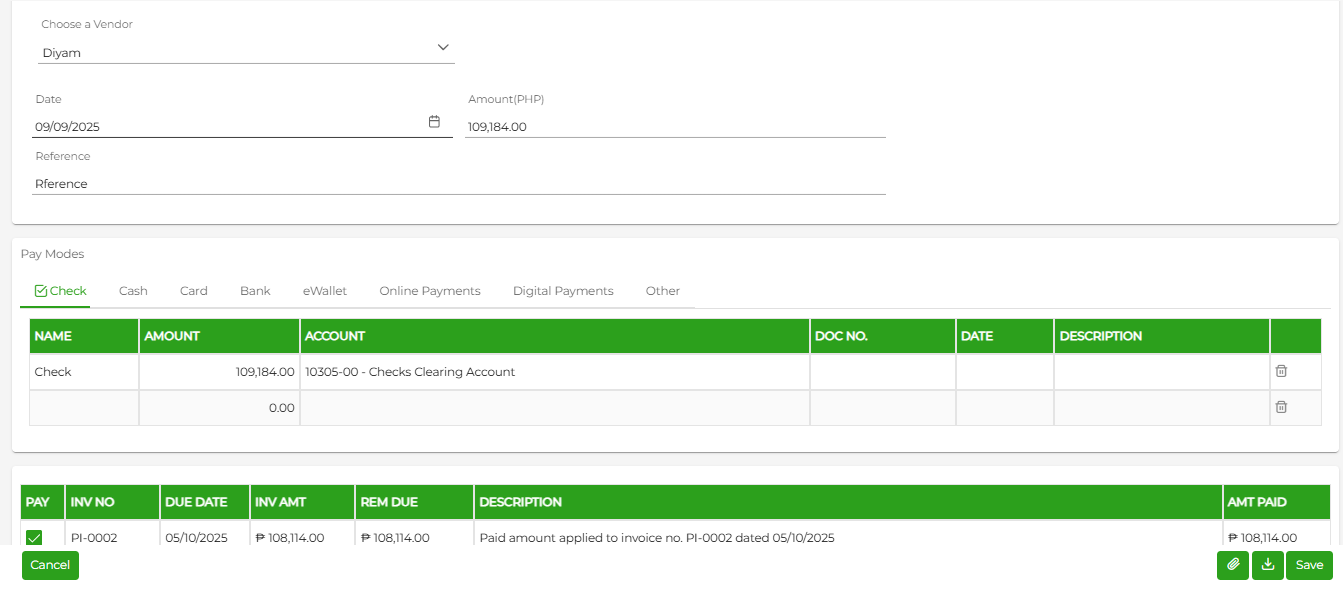
Task: Open the Digital Payments tab
Action: point(563,291)
